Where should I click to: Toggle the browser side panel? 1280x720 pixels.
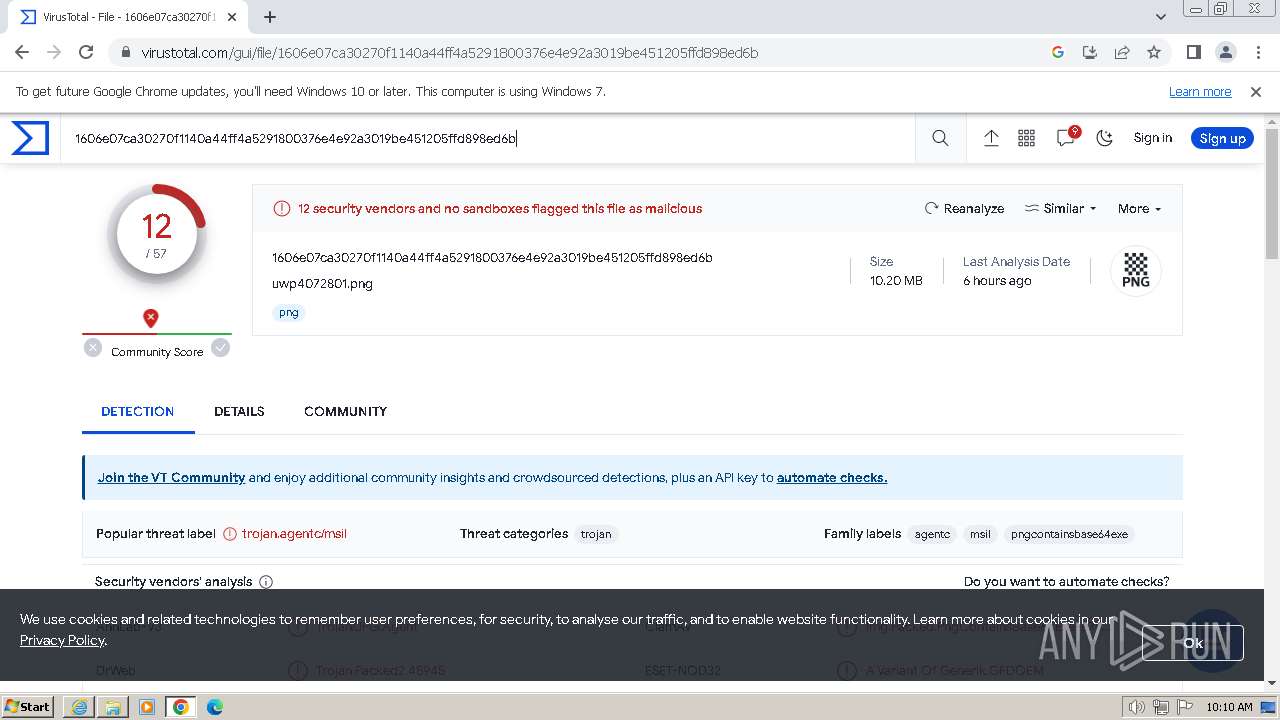[x=1193, y=53]
